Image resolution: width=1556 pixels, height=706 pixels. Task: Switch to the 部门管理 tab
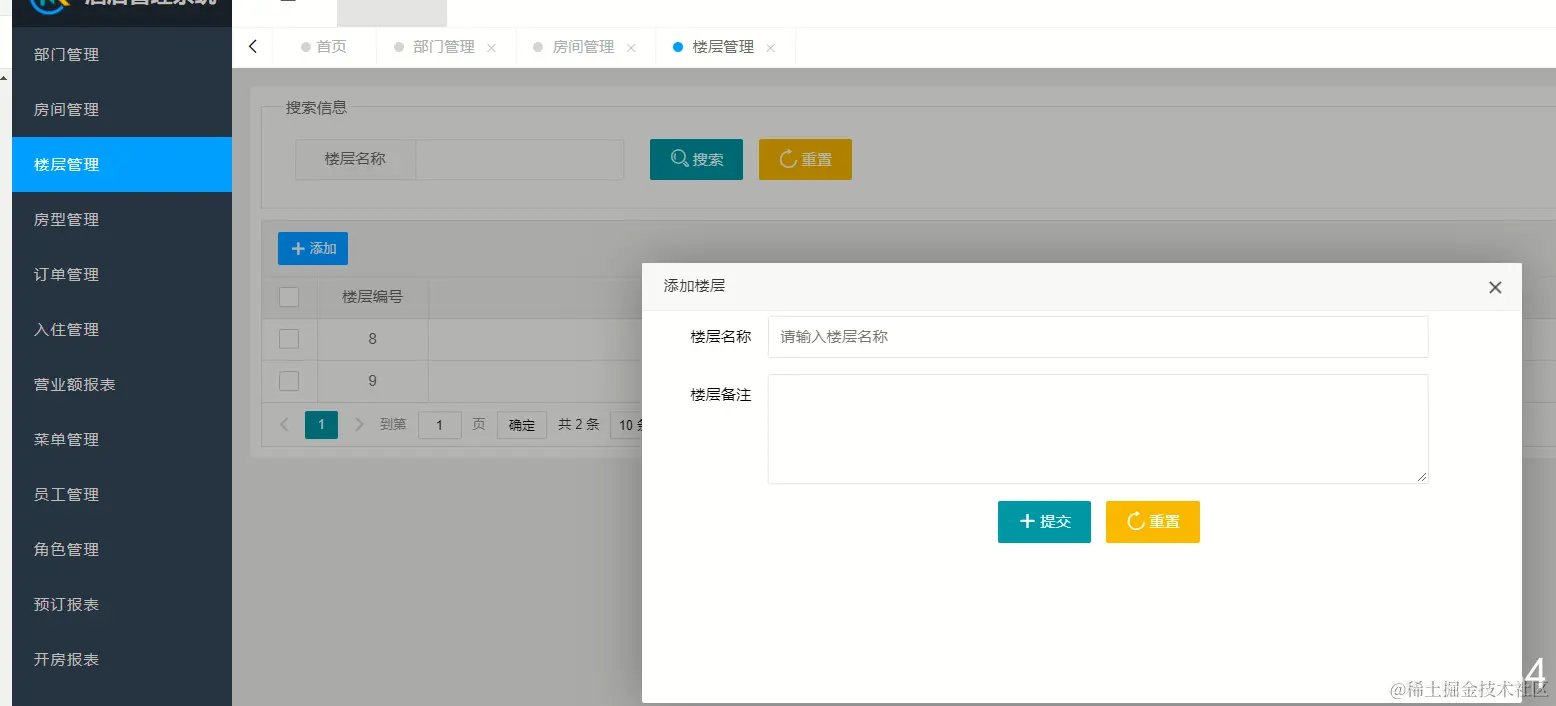pyautogui.click(x=444, y=47)
